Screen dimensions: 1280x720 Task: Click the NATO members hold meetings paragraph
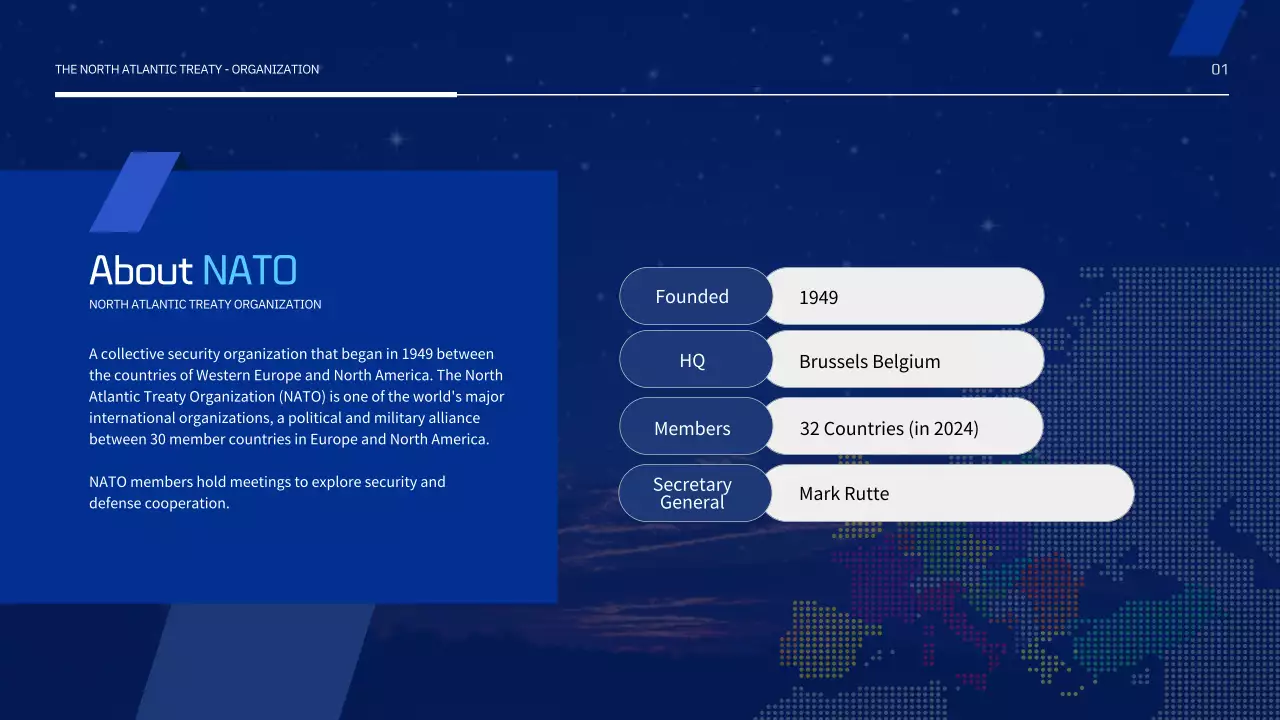tap(267, 492)
